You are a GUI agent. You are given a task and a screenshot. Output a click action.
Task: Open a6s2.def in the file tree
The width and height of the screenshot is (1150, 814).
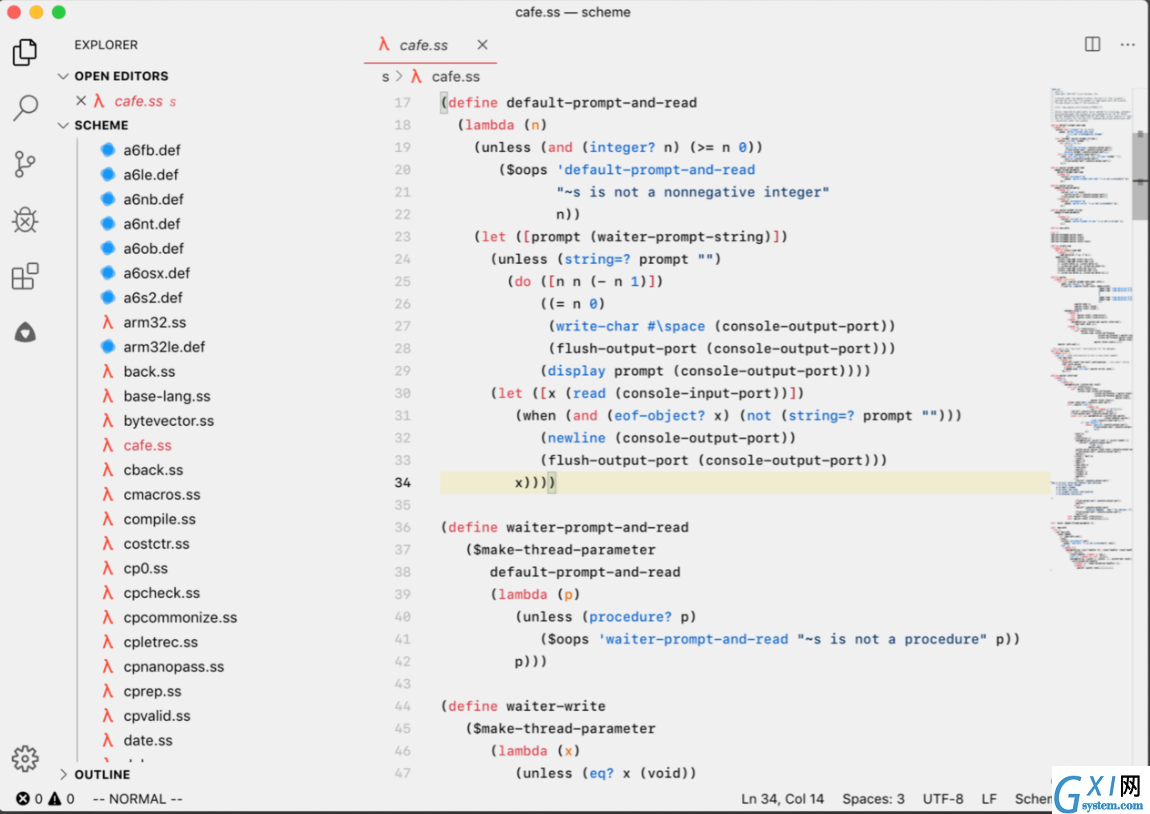[153, 298]
